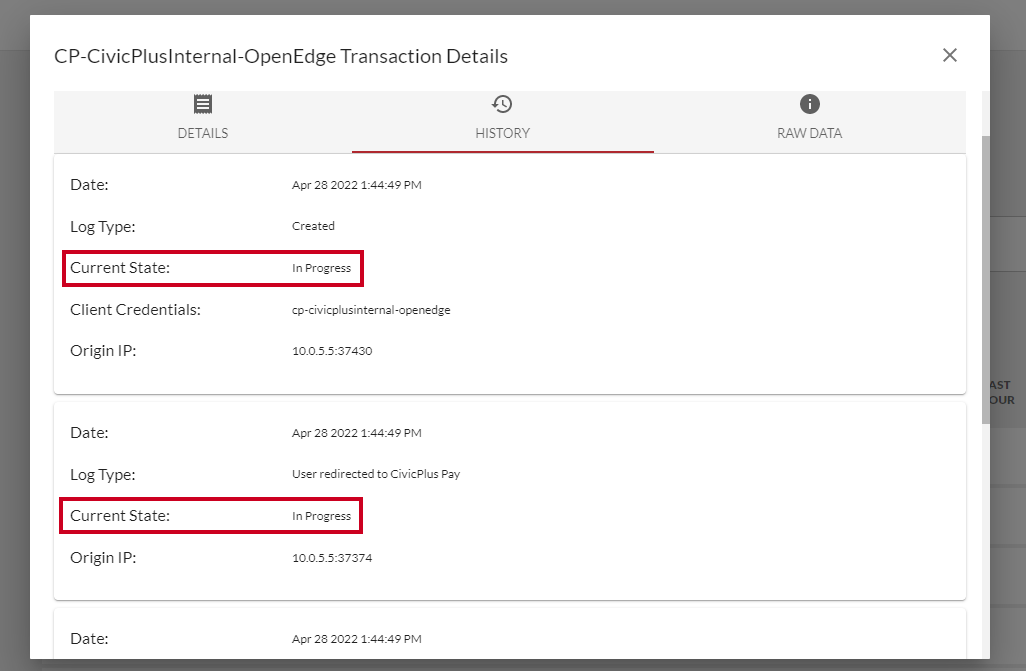Click the "Log Type:" label beside Created
This screenshot has width=1026, height=671.
(x=103, y=227)
